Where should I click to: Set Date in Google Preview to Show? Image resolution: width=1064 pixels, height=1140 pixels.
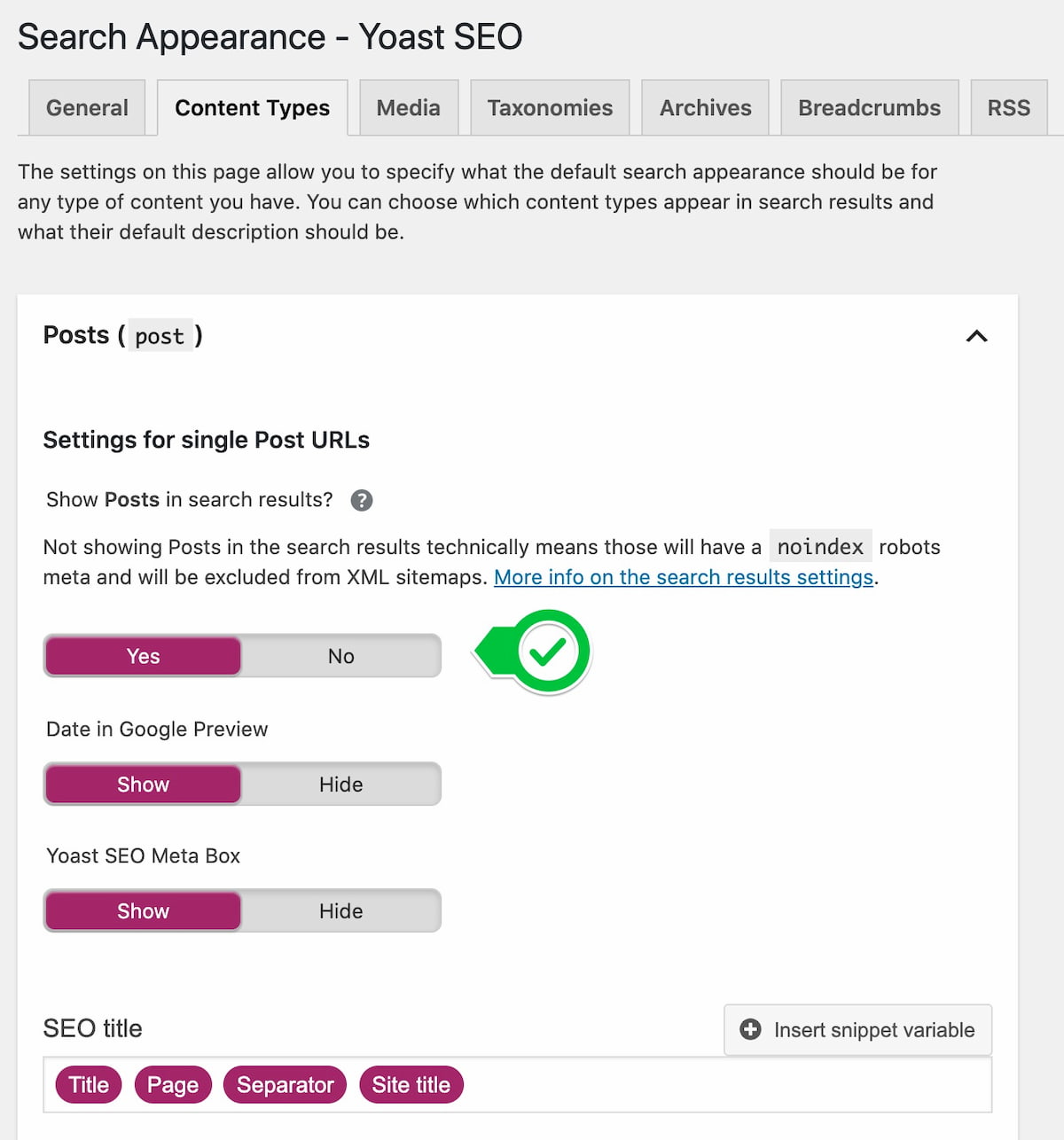pos(143,785)
